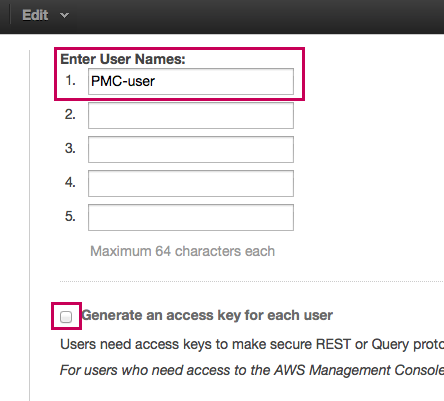Focus the first user name field containing PMC-user
This screenshot has width=444, height=401.
(x=191, y=81)
